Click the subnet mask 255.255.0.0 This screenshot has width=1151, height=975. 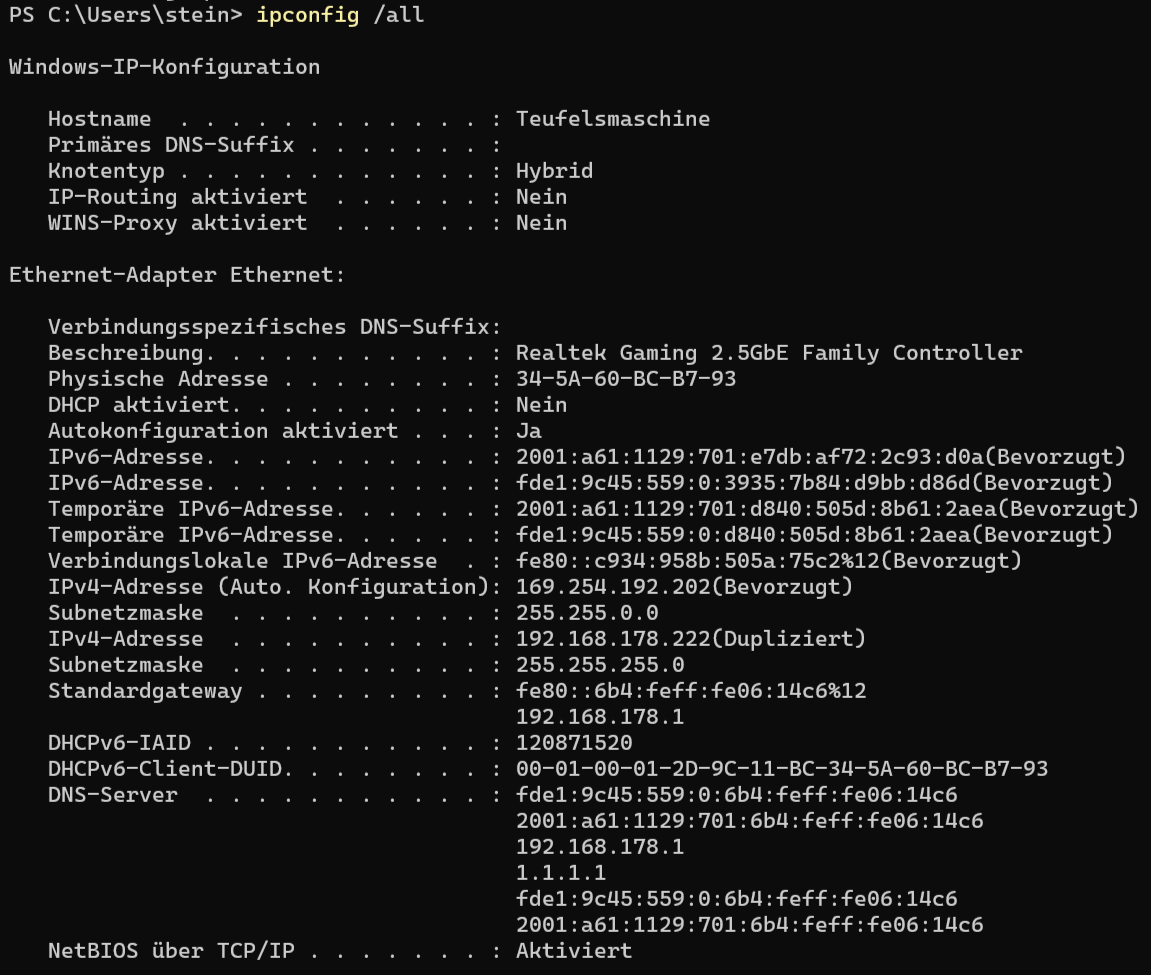click(587, 613)
